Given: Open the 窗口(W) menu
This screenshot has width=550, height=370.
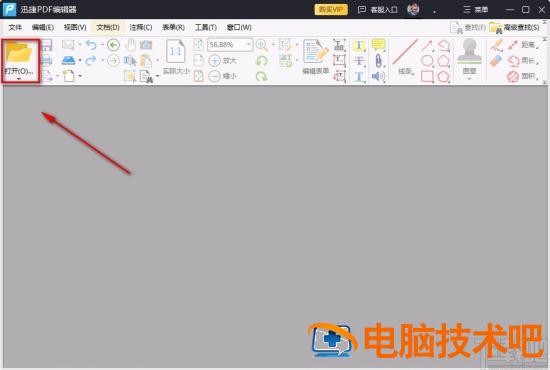Looking at the screenshot, I should [239, 27].
